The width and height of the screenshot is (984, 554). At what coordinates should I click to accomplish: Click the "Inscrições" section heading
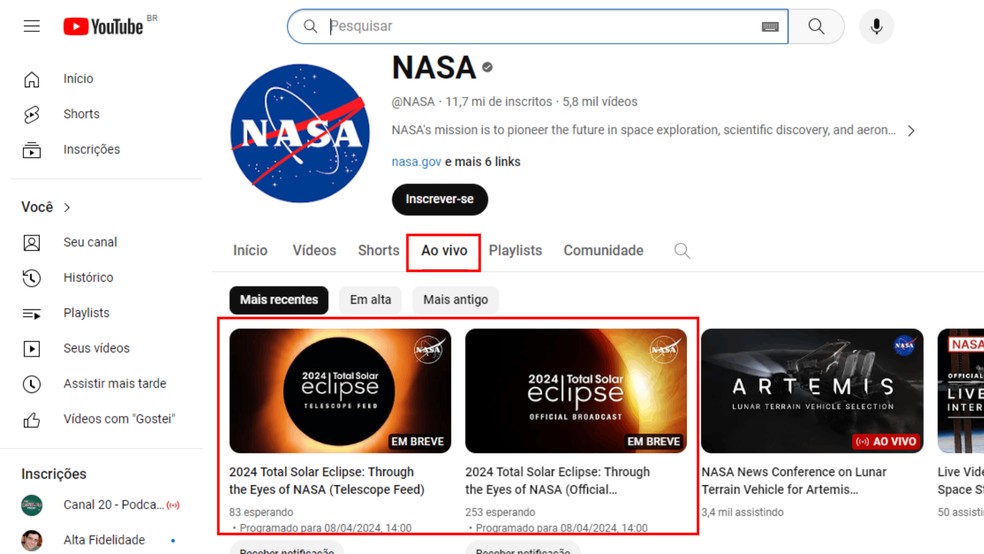click(x=54, y=474)
